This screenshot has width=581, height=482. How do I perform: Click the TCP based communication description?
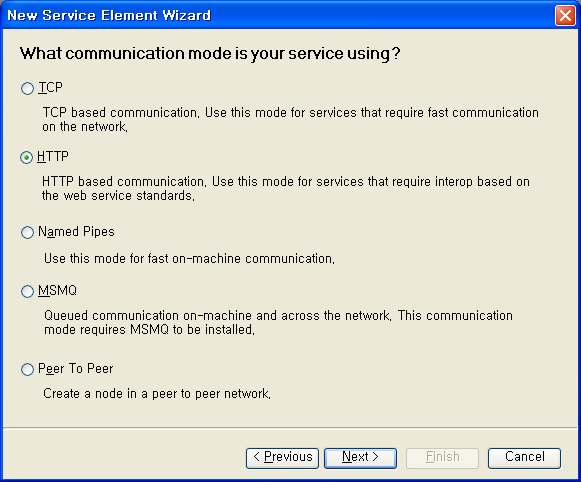pos(290,119)
